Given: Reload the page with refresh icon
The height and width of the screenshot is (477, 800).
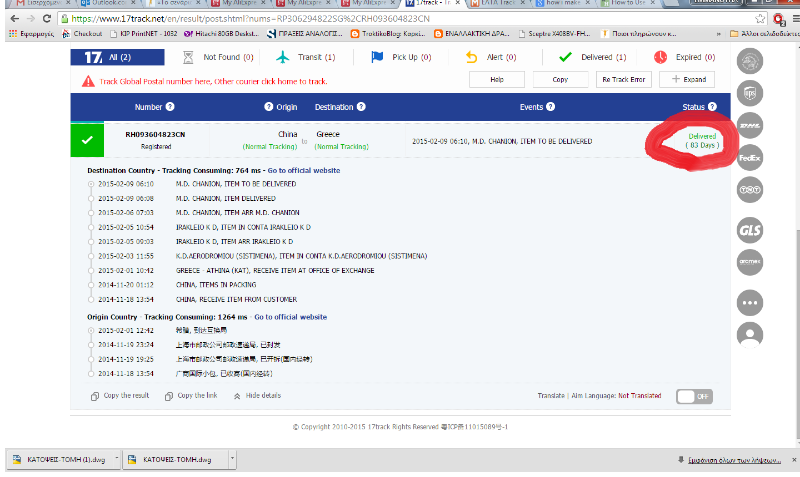Looking at the screenshot, I should [x=47, y=19].
